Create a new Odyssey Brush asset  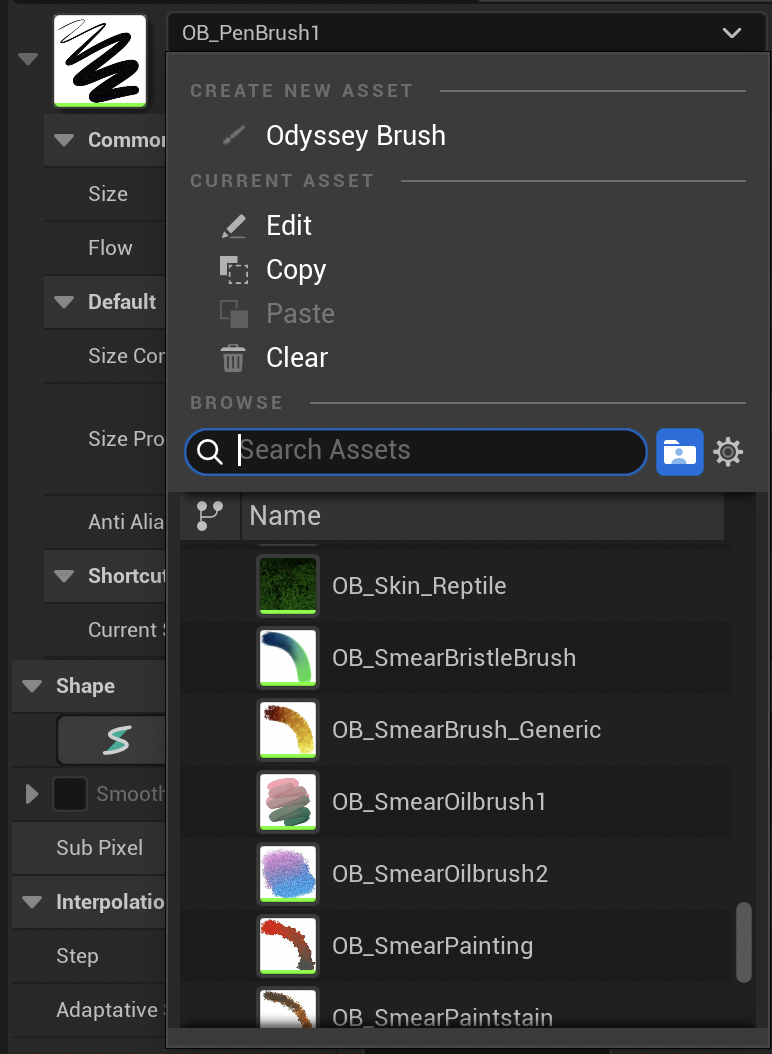tap(355, 136)
